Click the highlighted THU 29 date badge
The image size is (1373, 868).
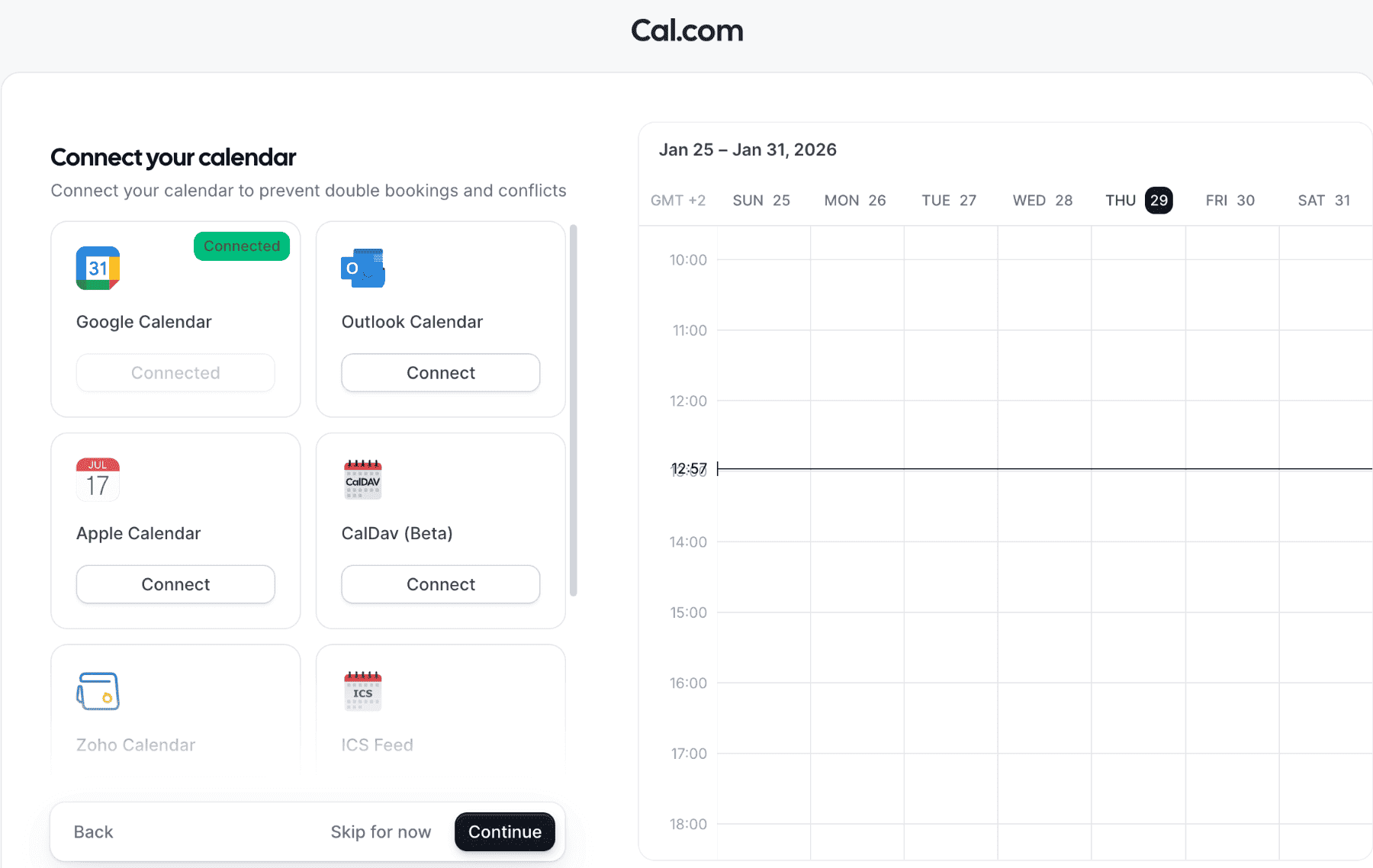click(x=1158, y=200)
